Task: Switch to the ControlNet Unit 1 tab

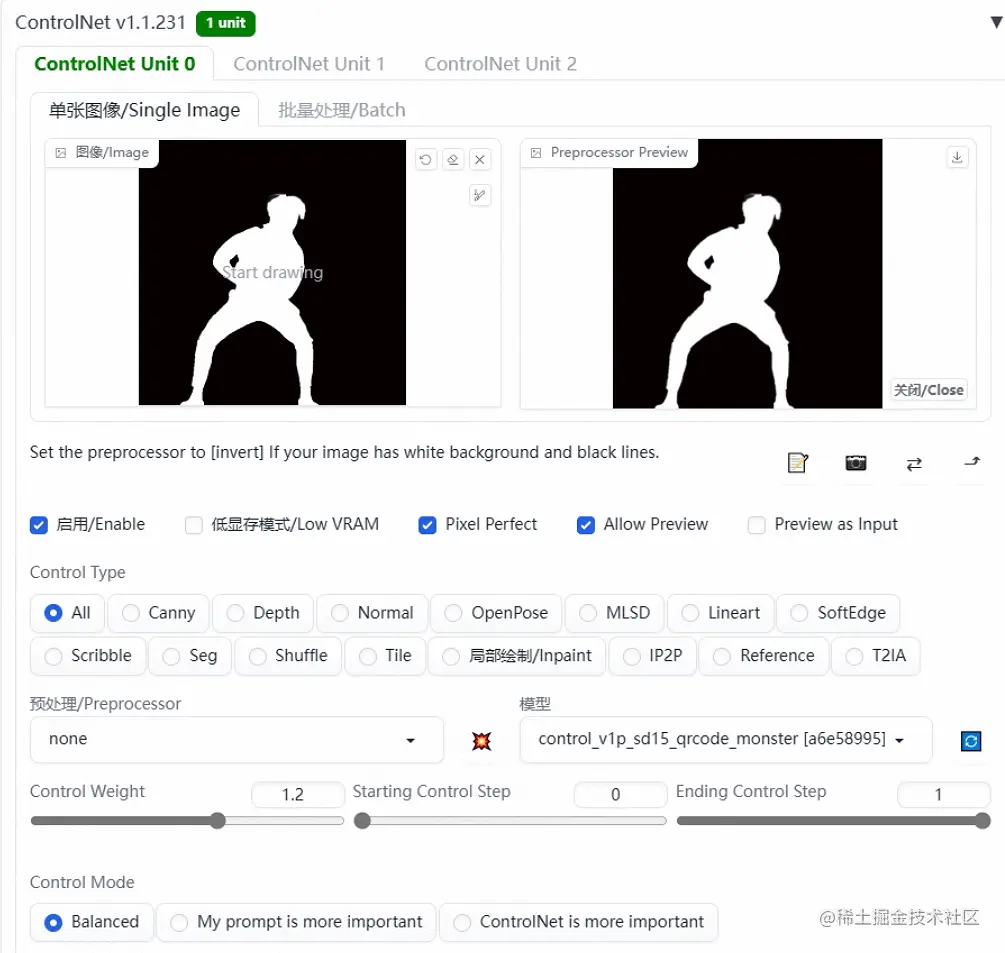Action: coord(310,63)
